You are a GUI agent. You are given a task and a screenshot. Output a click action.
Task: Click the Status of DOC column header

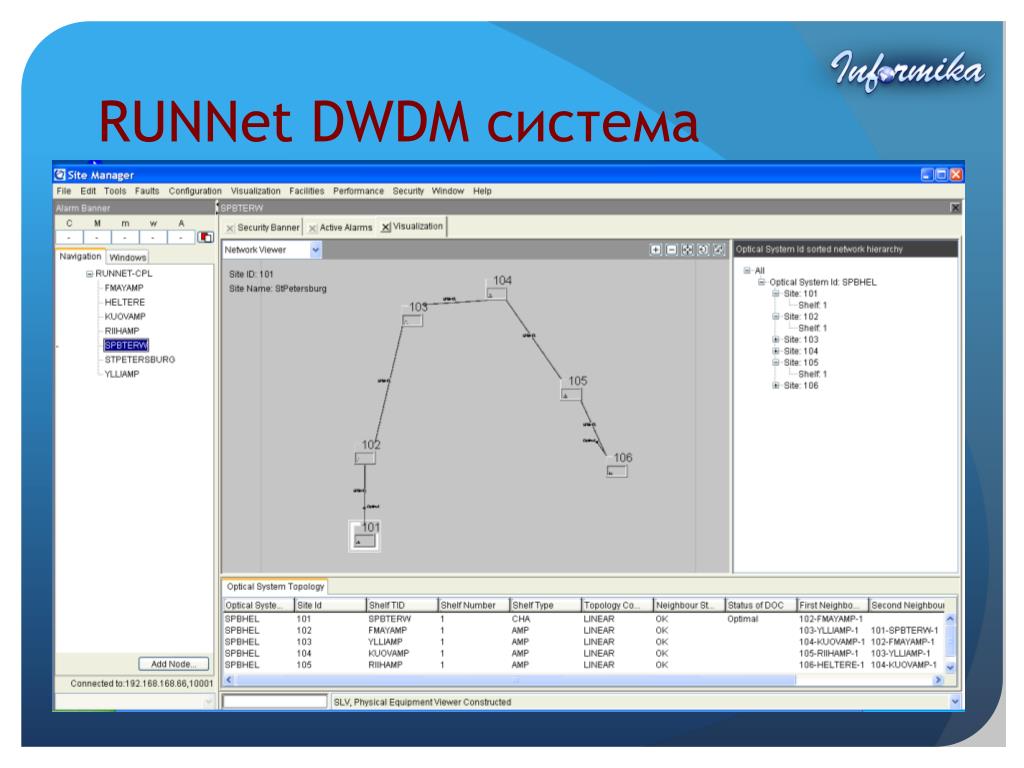point(760,605)
